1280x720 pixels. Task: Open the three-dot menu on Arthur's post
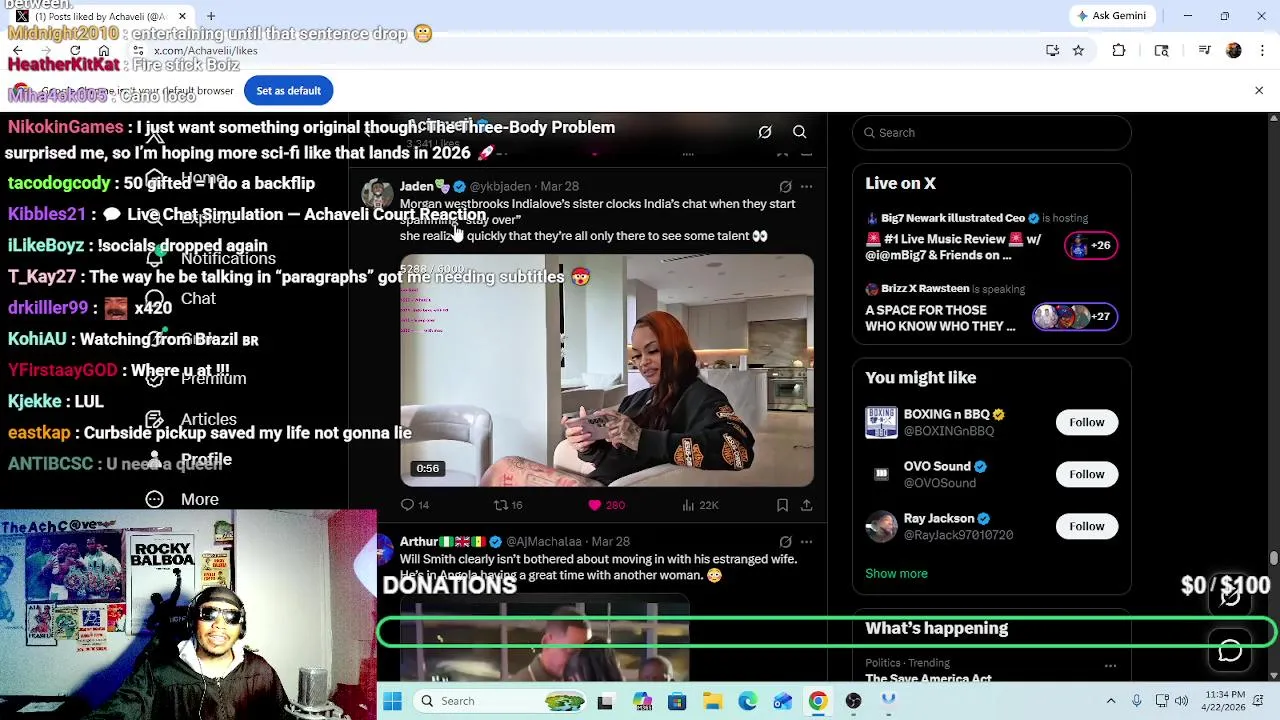pyautogui.click(x=806, y=541)
